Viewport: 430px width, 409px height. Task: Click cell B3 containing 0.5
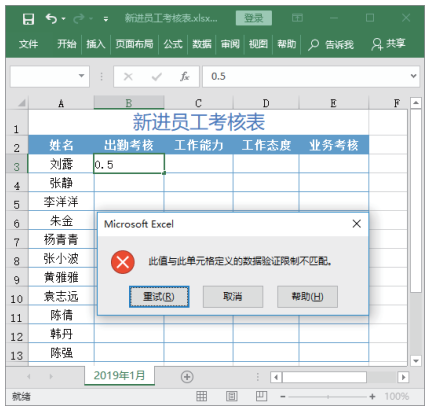129,164
